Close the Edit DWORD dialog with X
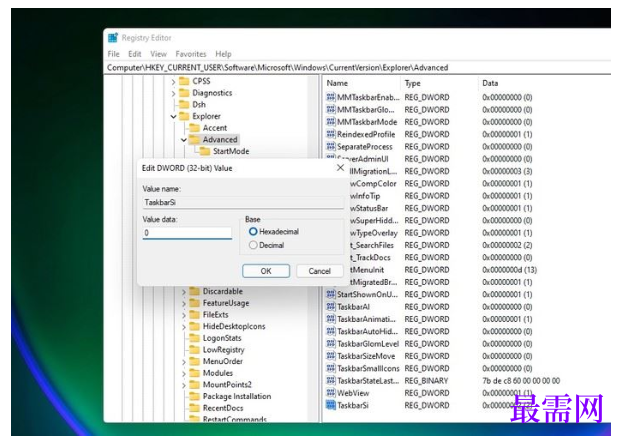622x440 pixels. 340,168
